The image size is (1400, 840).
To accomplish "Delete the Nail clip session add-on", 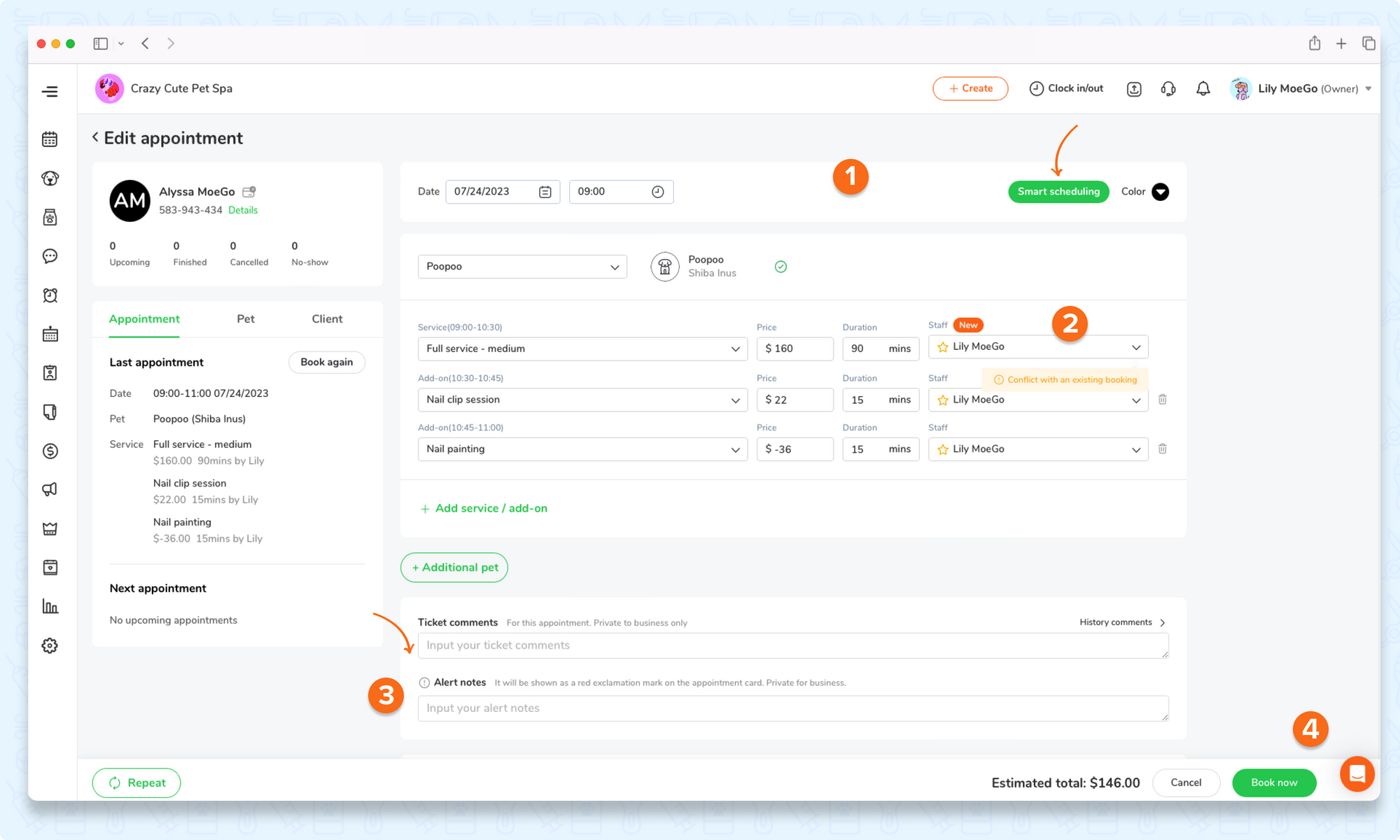I will 1162,399.
